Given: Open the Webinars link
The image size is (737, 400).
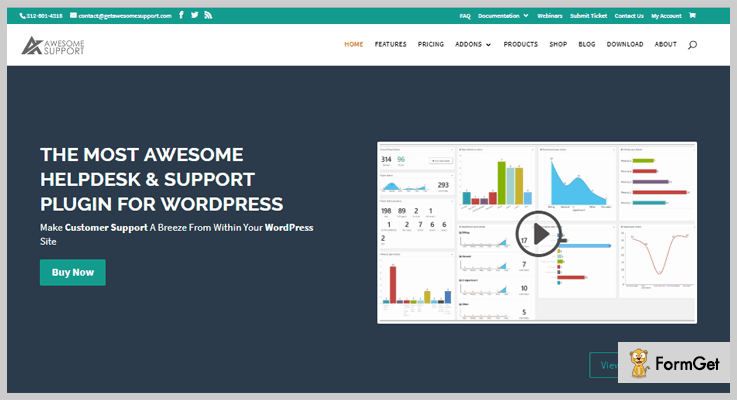Looking at the screenshot, I should (x=549, y=16).
